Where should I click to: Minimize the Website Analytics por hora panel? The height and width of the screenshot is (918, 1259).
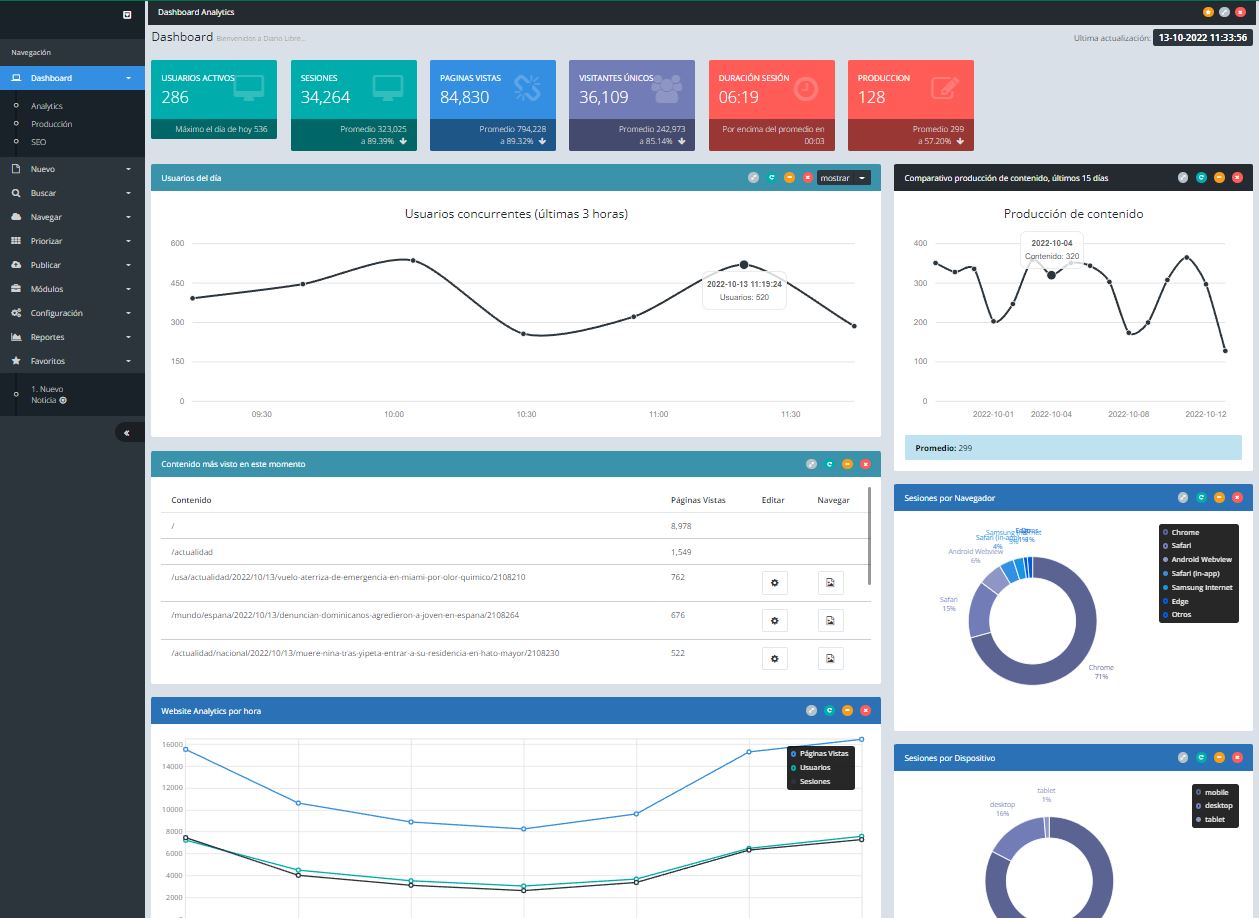click(x=847, y=711)
